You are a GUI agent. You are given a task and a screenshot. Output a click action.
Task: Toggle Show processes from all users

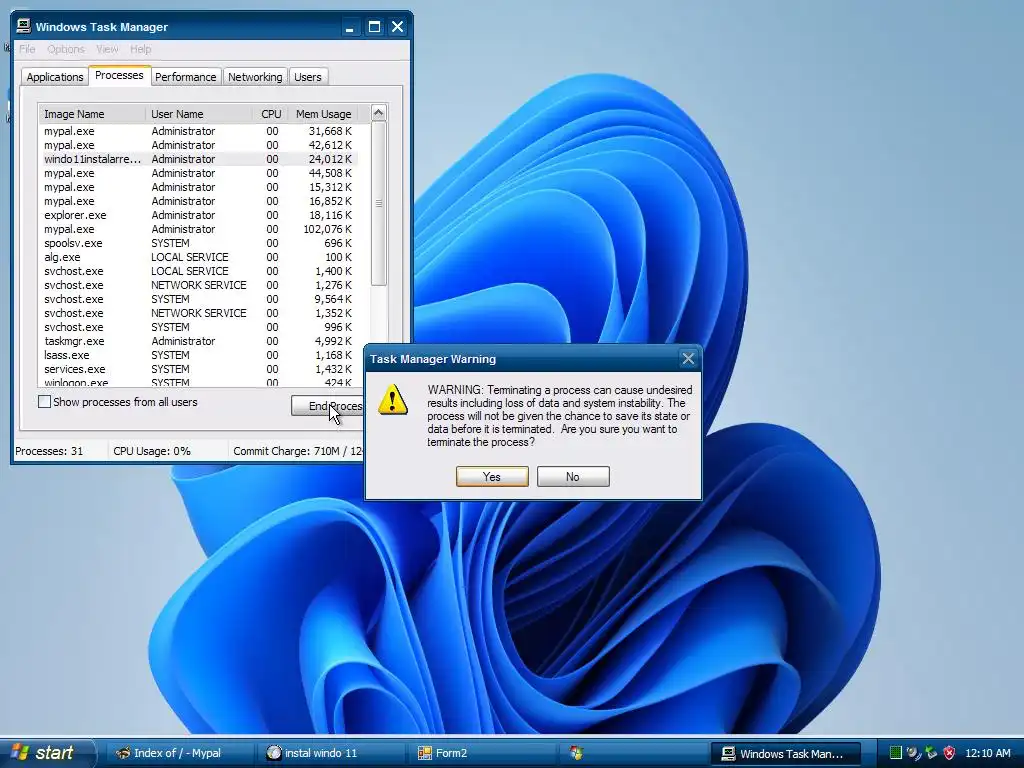44,402
